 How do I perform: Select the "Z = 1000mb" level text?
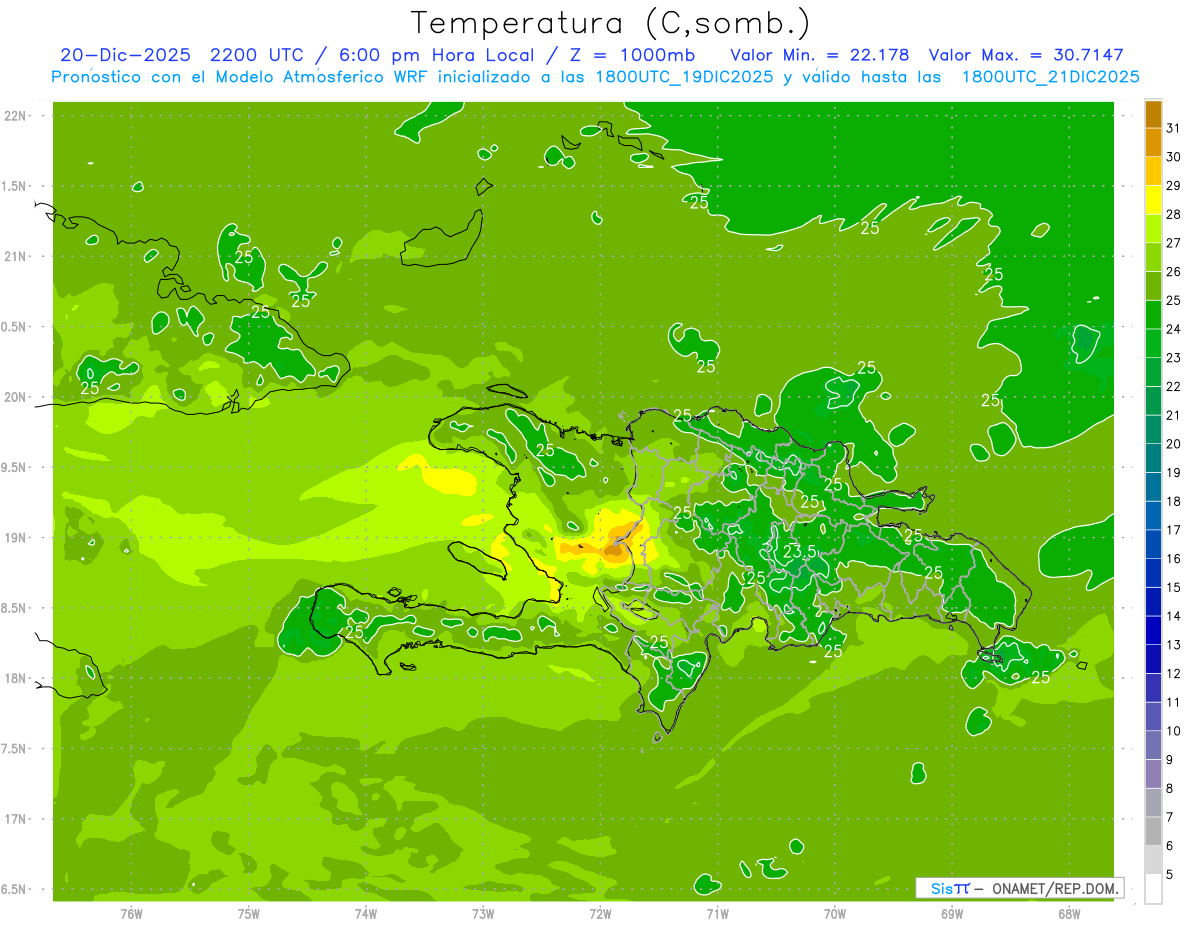[x=632, y=55]
